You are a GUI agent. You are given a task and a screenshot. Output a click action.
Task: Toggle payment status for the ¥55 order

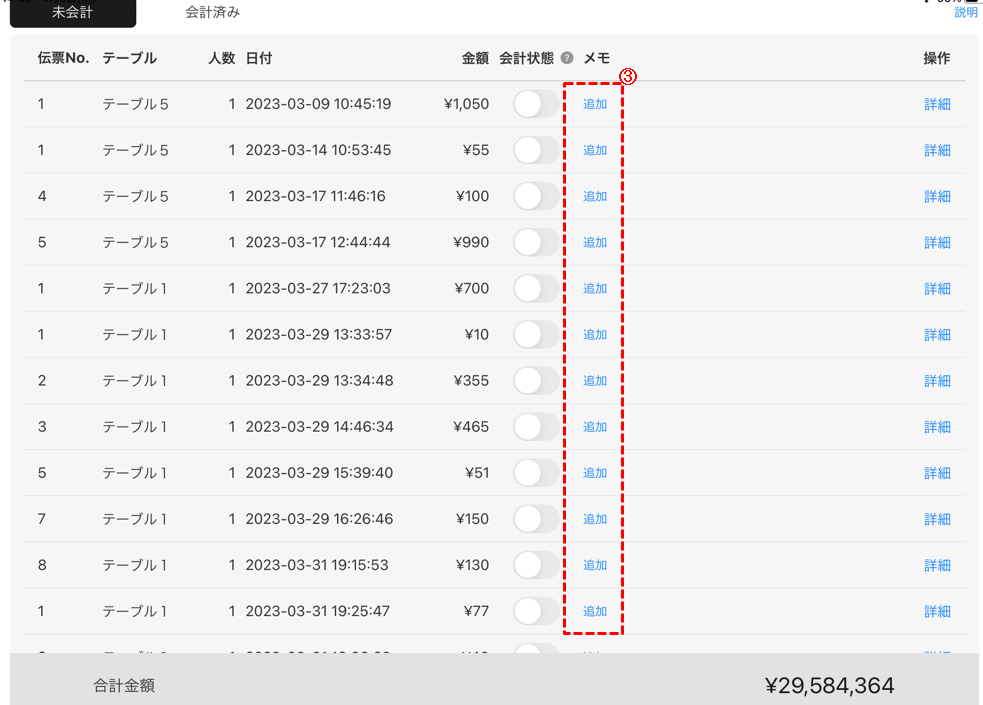[x=536, y=150]
